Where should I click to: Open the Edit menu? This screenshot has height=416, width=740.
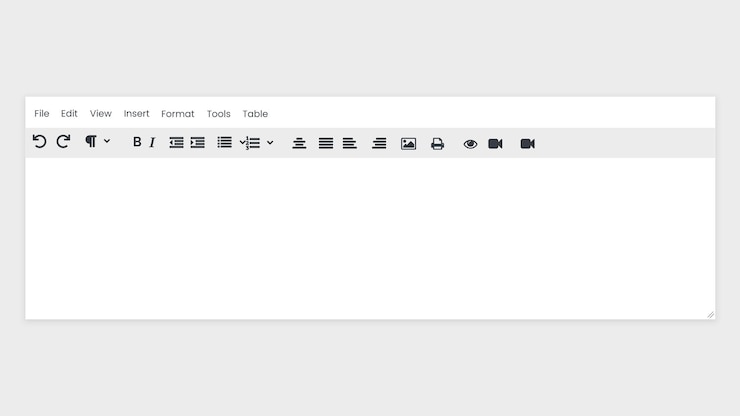69,113
